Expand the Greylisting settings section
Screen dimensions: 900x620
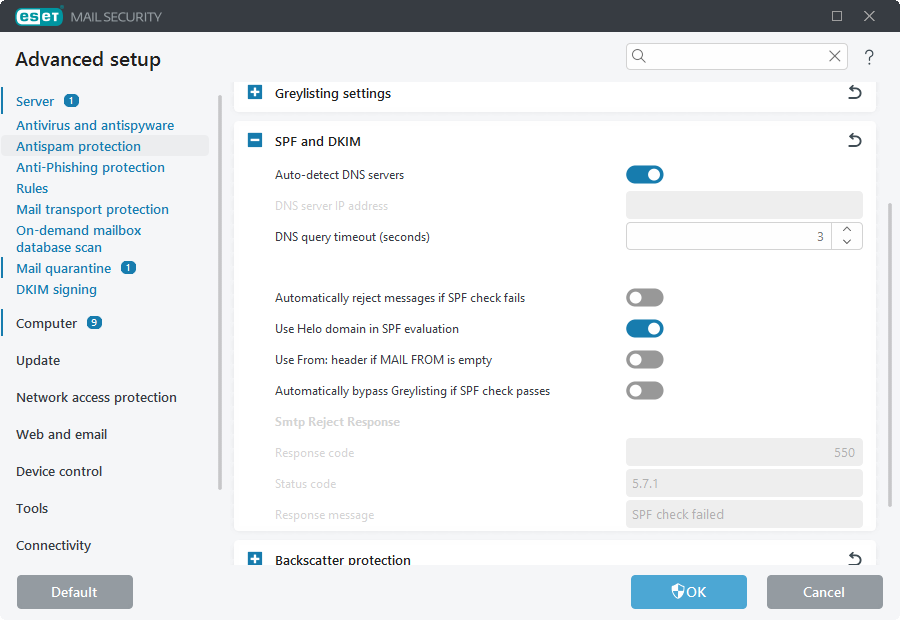255,93
